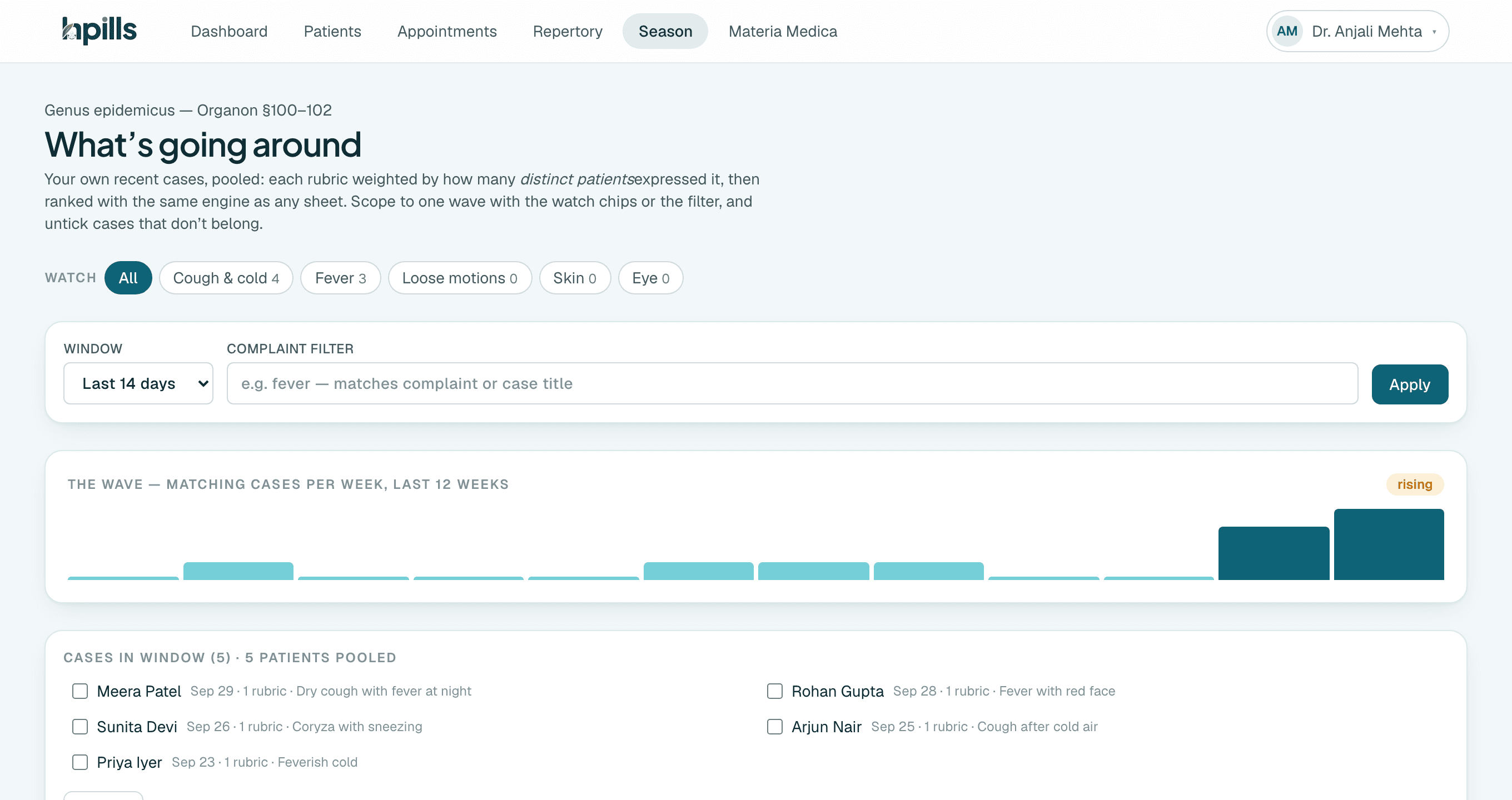Select Loose motions watch chip
The height and width of the screenshot is (800, 1512).
[x=460, y=277]
